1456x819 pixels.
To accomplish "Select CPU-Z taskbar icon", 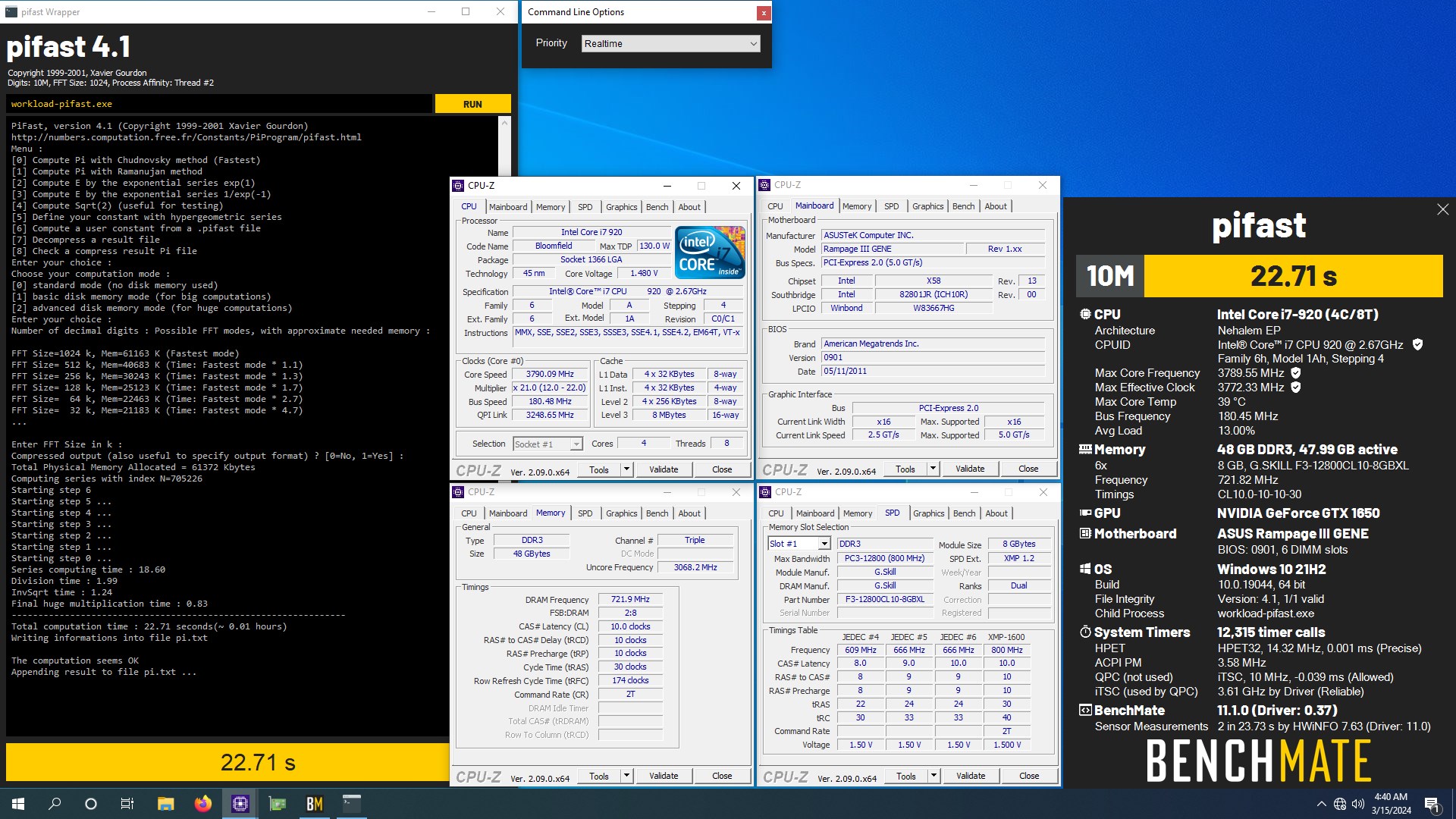I will tap(240, 804).
